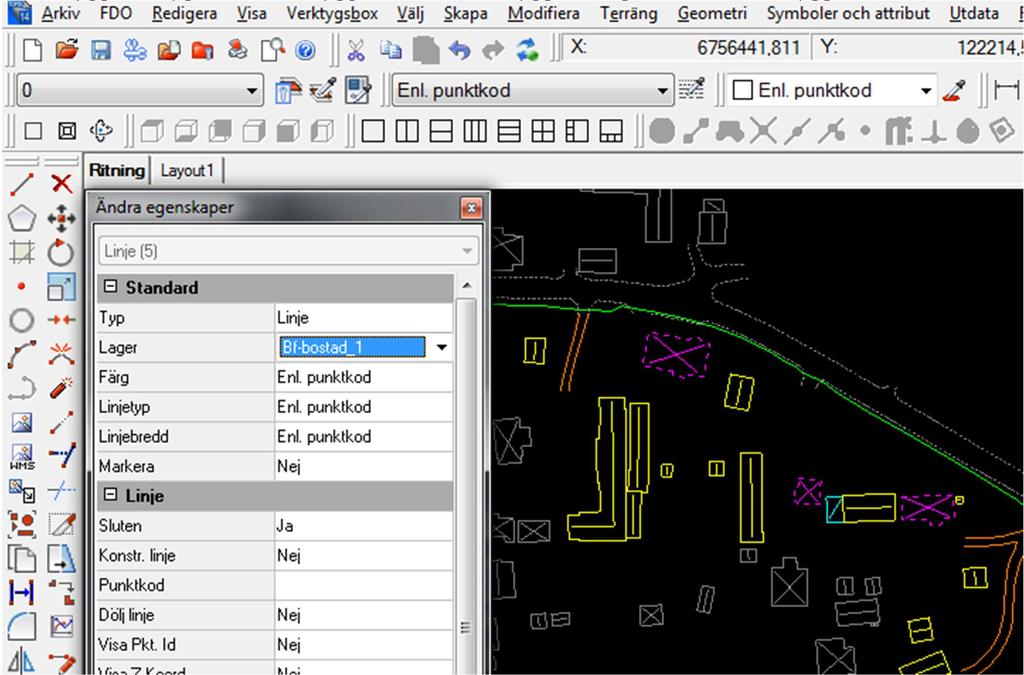This screenshot has width=1024, height=675.
Task: Click the print preview magnifier icon
Action: [x=272, y=50]
